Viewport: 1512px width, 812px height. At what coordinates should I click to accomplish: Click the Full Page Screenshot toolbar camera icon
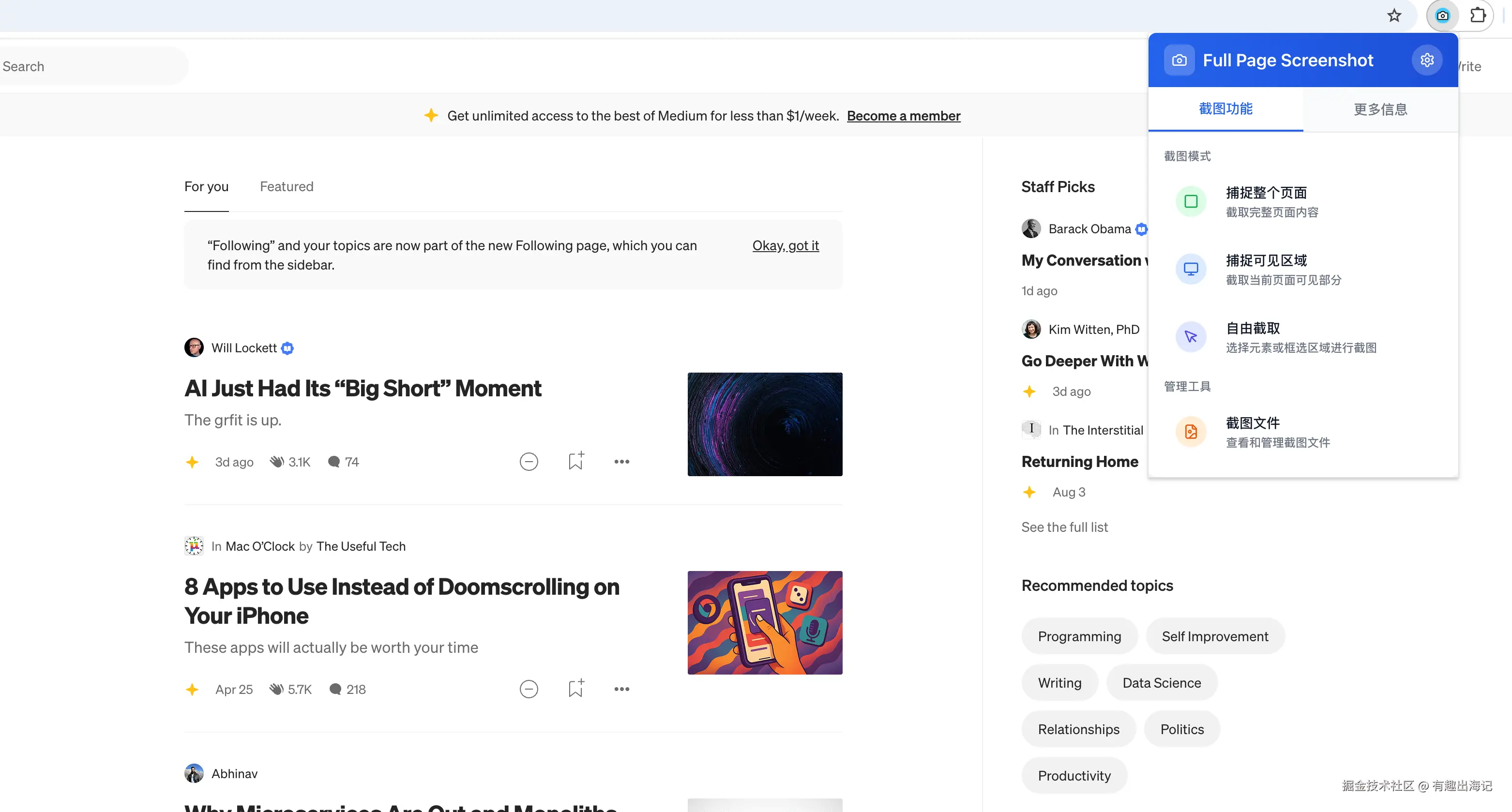[1442, 15]
